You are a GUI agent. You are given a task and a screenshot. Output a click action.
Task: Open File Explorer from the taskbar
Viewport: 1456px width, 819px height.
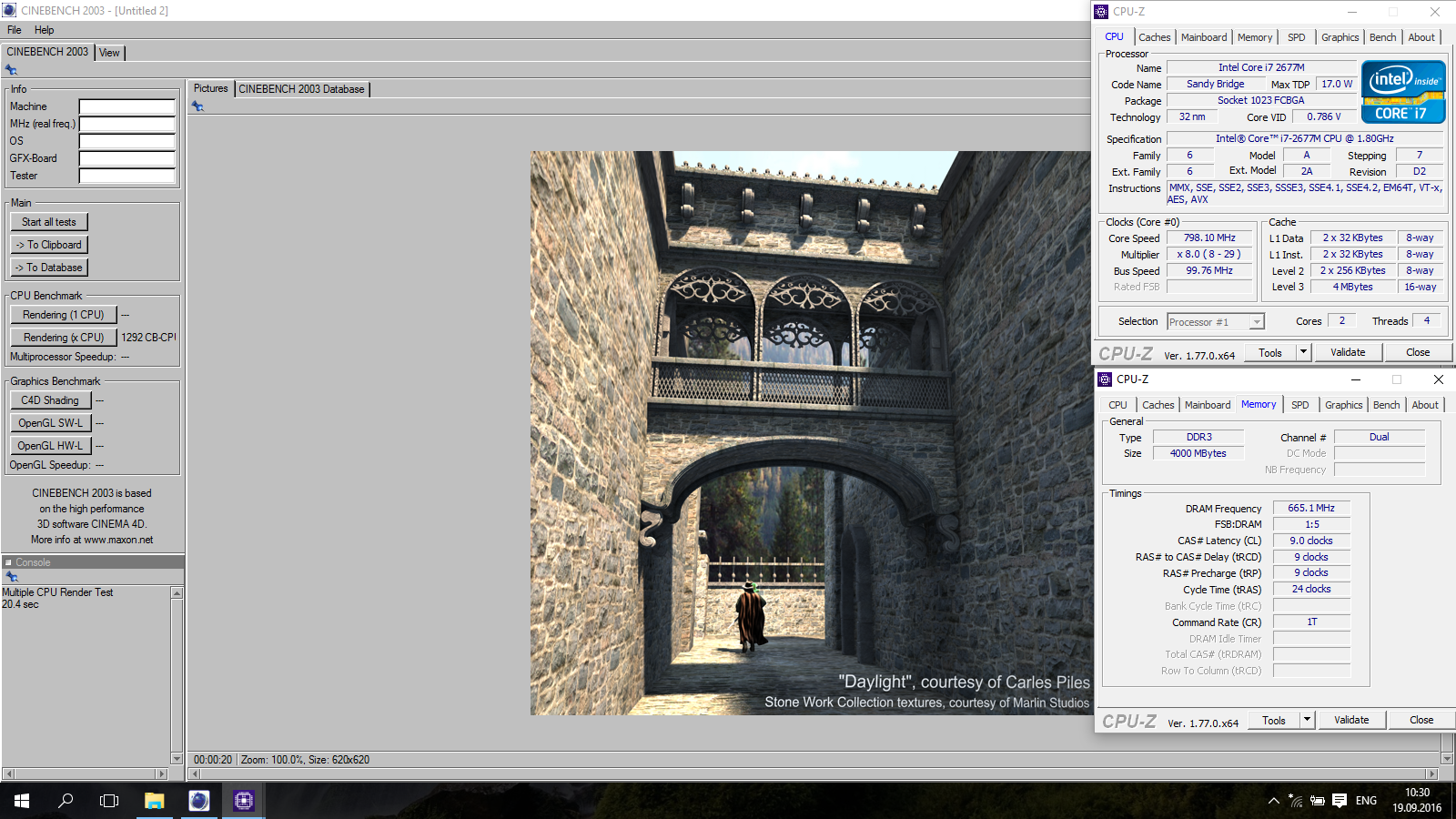[154, 801]
